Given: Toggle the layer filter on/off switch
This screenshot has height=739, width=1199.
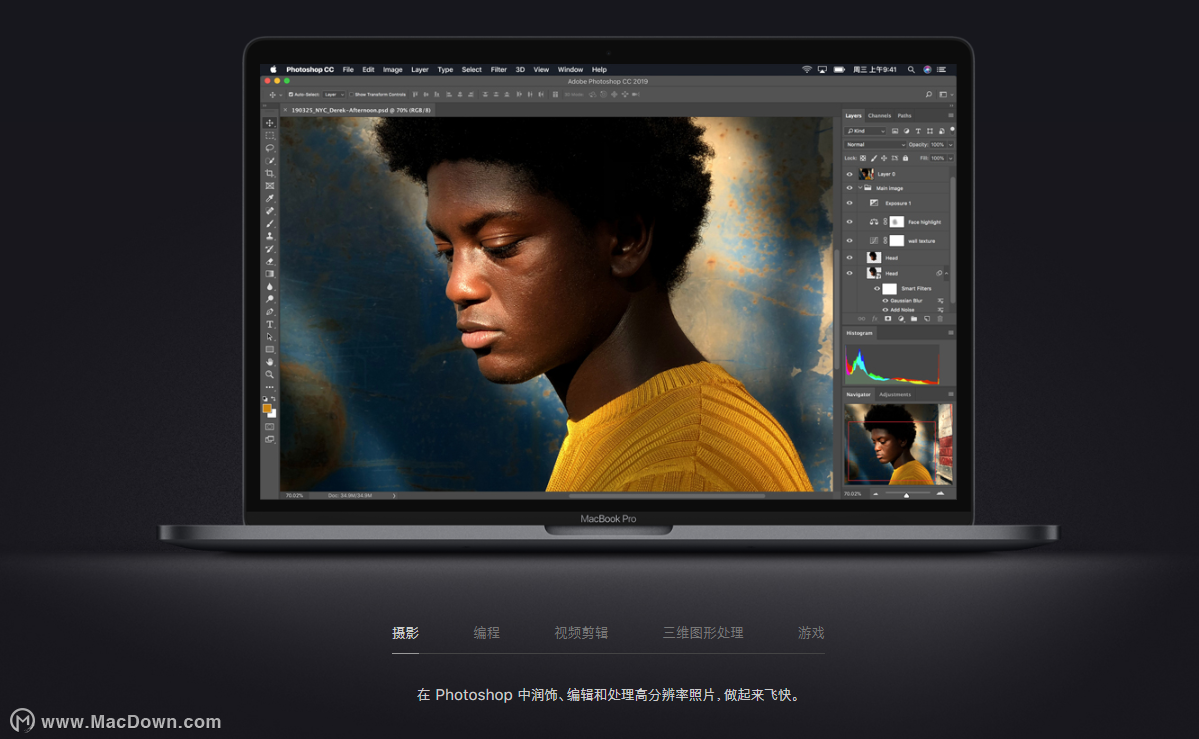Looking at the screenshot, I should [x=952, y=130].
